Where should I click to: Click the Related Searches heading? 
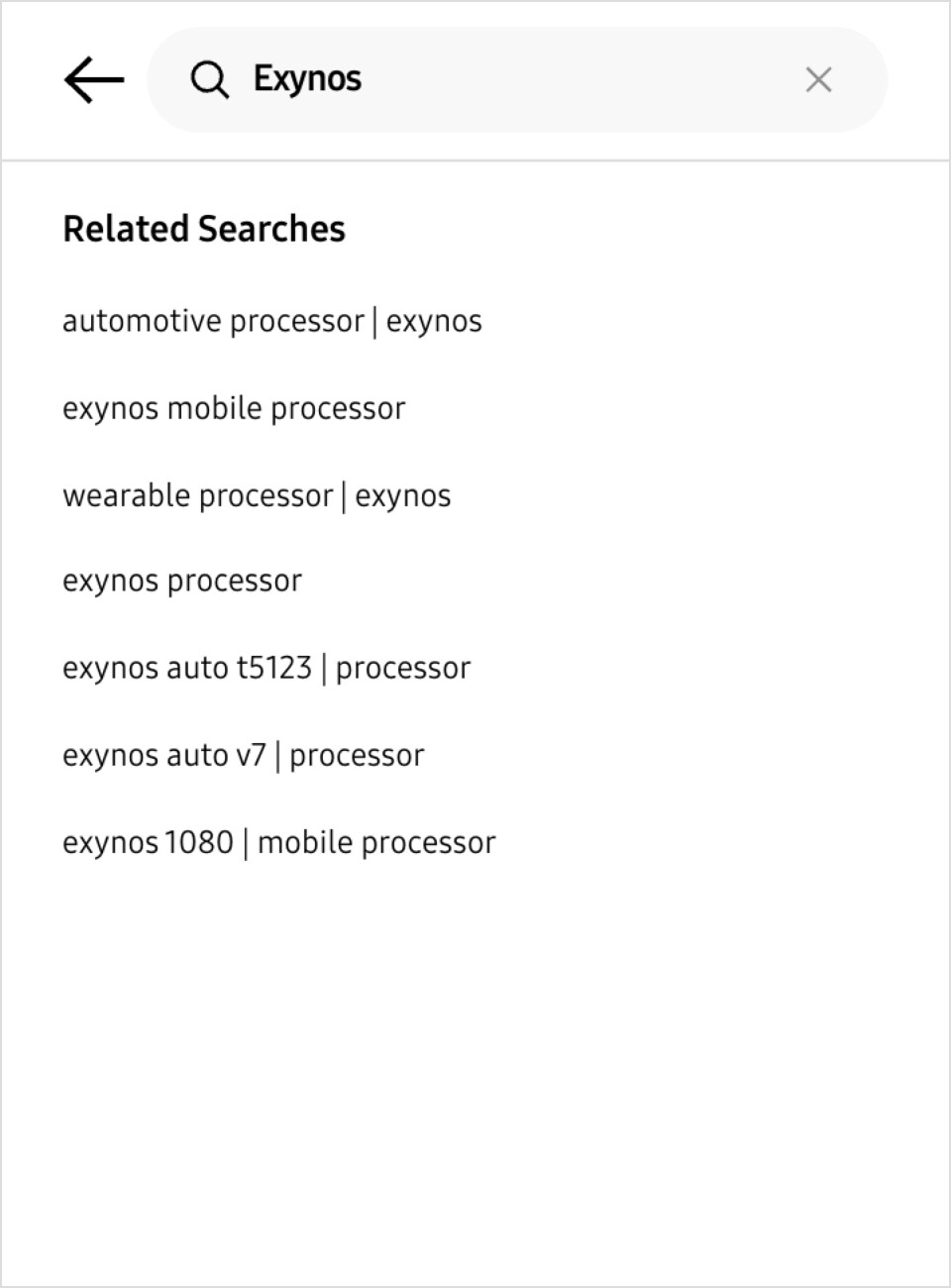click(x=204, y=229)
